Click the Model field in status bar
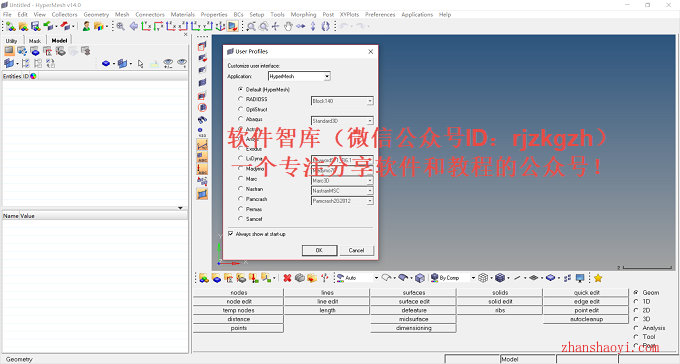The height and width of the screenshot is (364, 680). (x=527, y=359)
